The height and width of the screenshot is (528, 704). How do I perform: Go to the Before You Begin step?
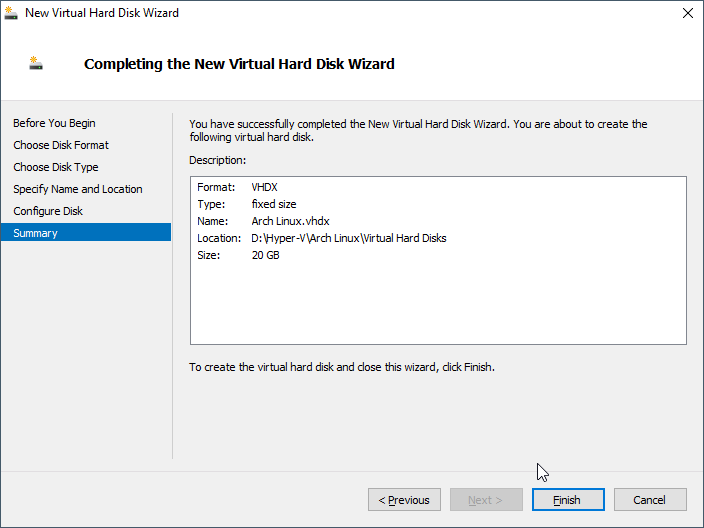pos(54,123)
